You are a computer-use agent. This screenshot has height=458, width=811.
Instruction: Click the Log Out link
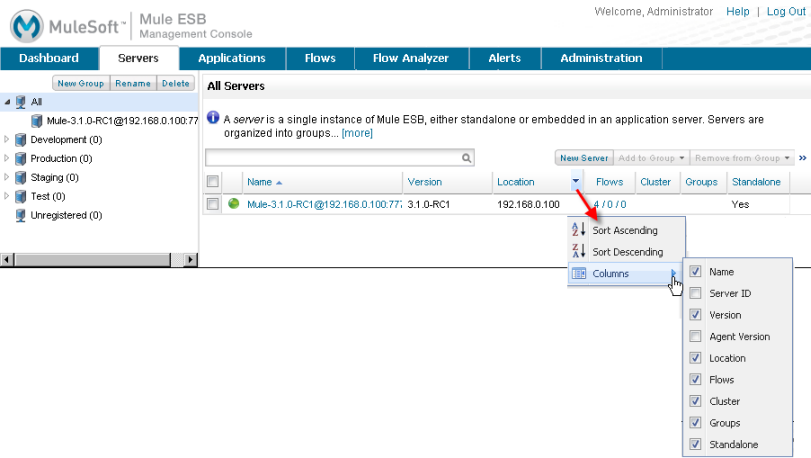pyautogui.click(x=786, y=11)
